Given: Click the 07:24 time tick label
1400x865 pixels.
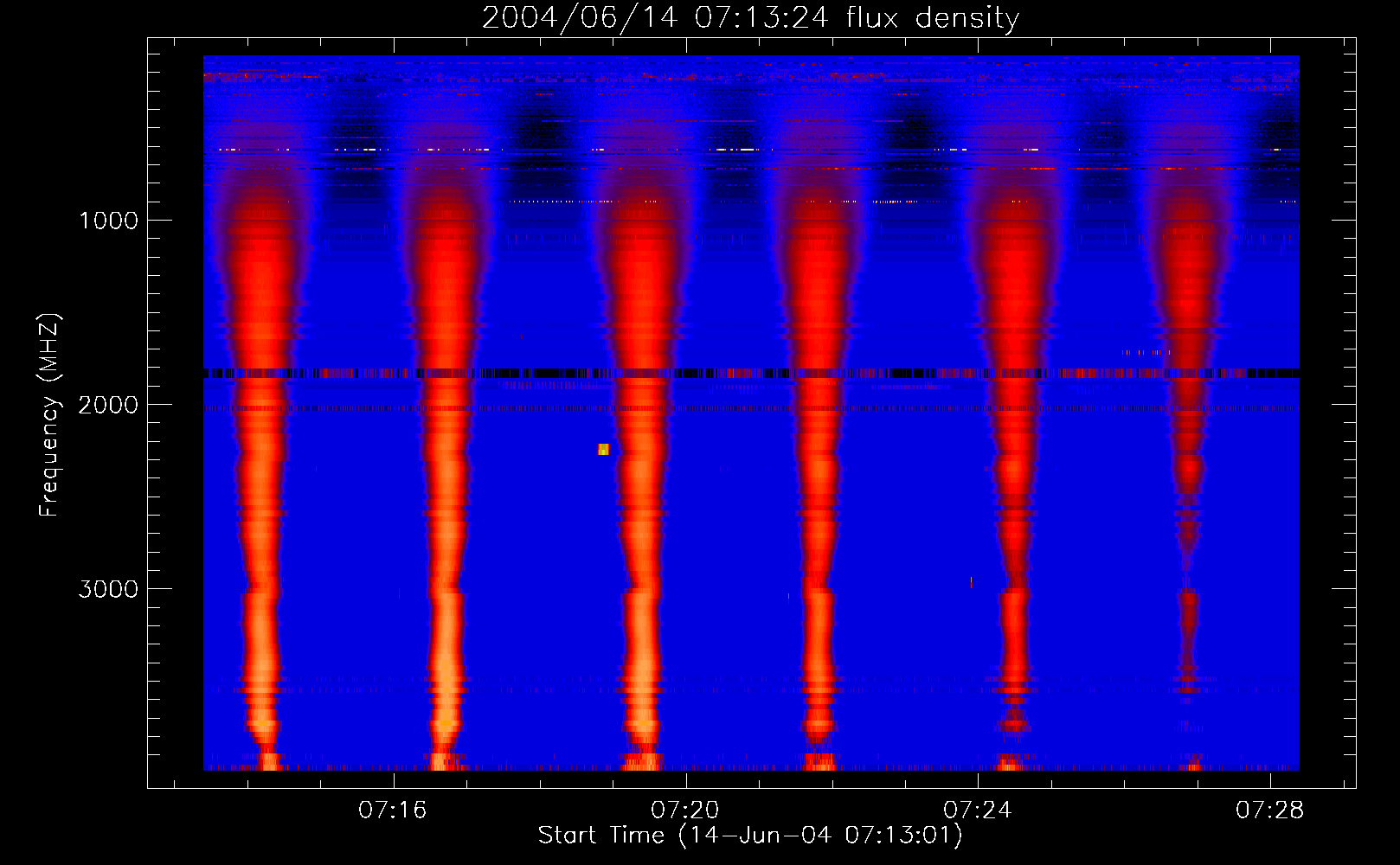Looking at the screenshot, I should [x=978, y=811].
